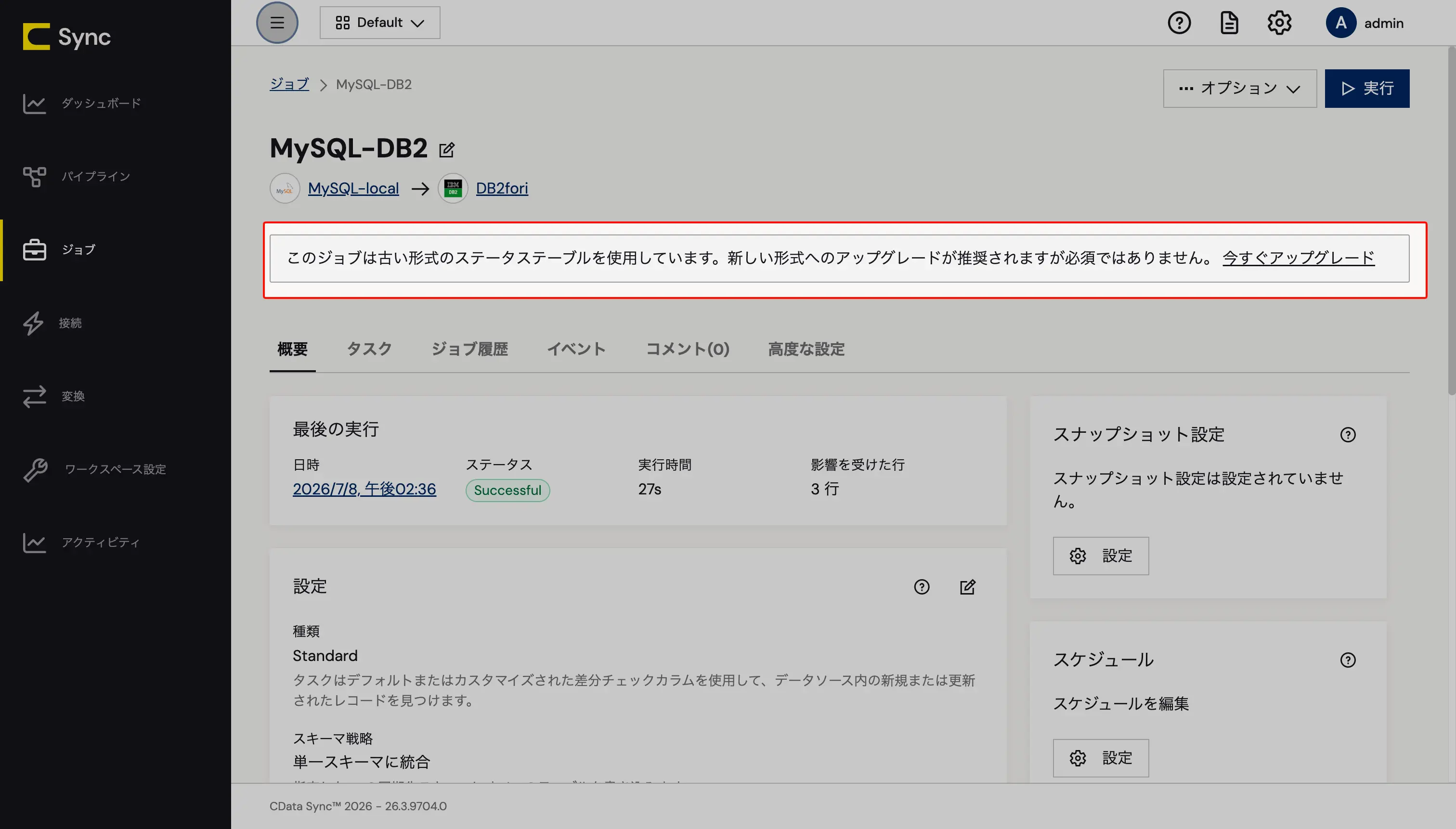Click the 3 行 affected rows value
Viewport: 1456px width, 829px height.
click(x=825, y=489)
